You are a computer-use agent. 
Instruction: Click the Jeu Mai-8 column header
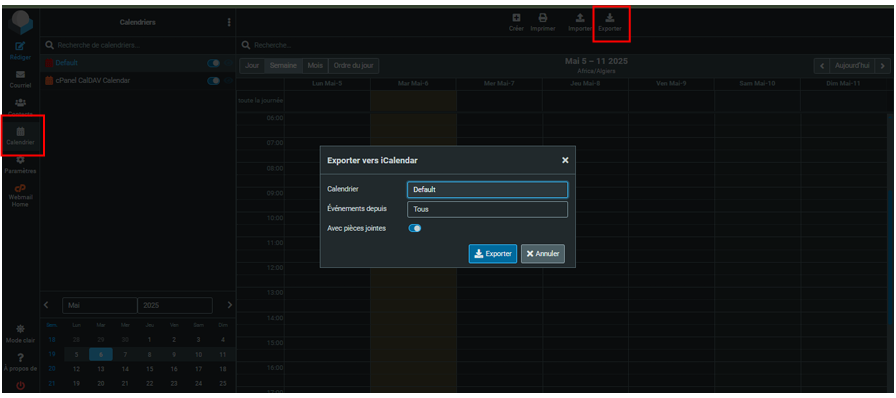(585, 83)
